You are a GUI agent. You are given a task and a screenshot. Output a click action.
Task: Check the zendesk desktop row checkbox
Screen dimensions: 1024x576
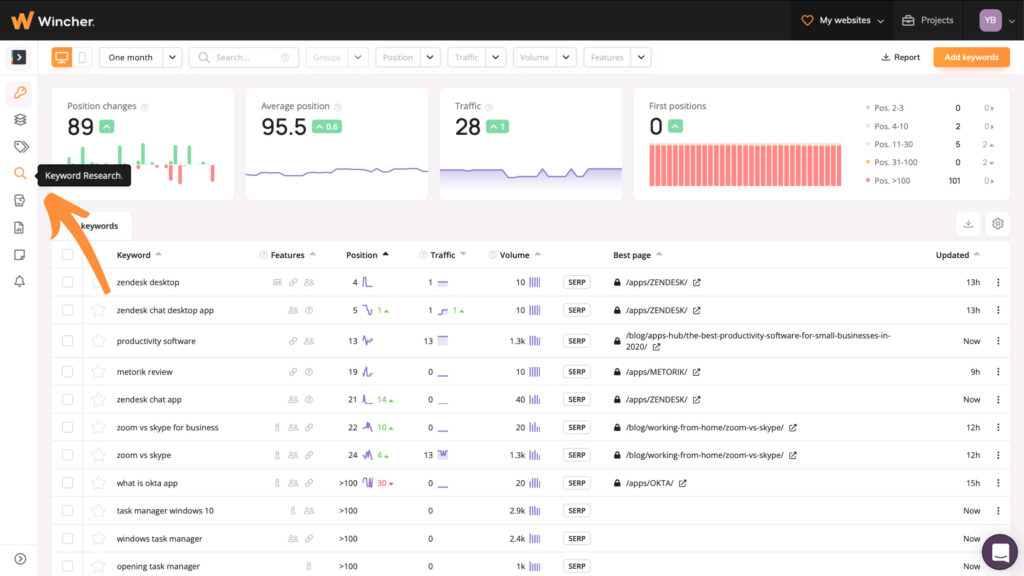67,282
